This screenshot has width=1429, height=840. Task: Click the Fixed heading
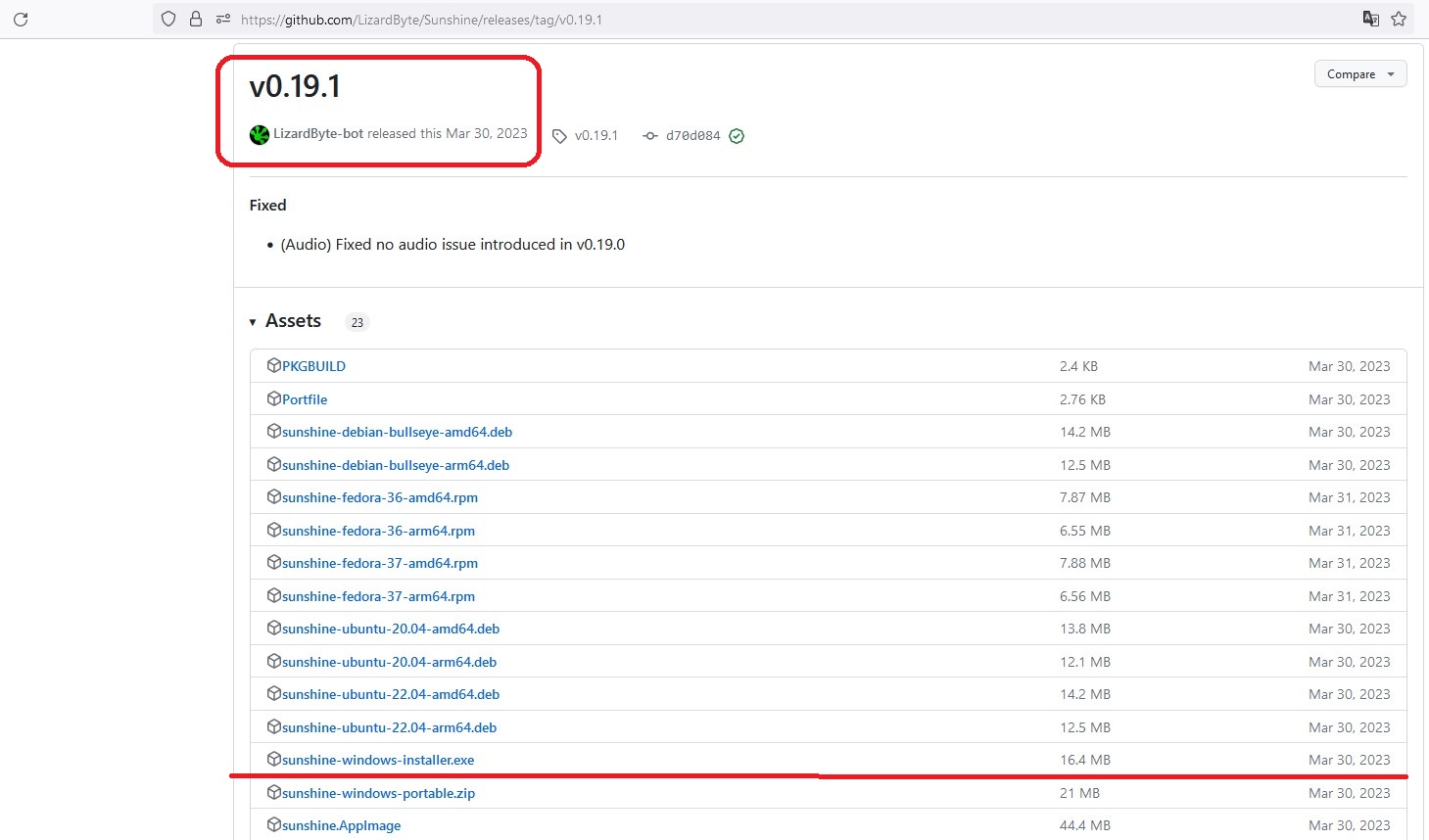coord(267,205)
